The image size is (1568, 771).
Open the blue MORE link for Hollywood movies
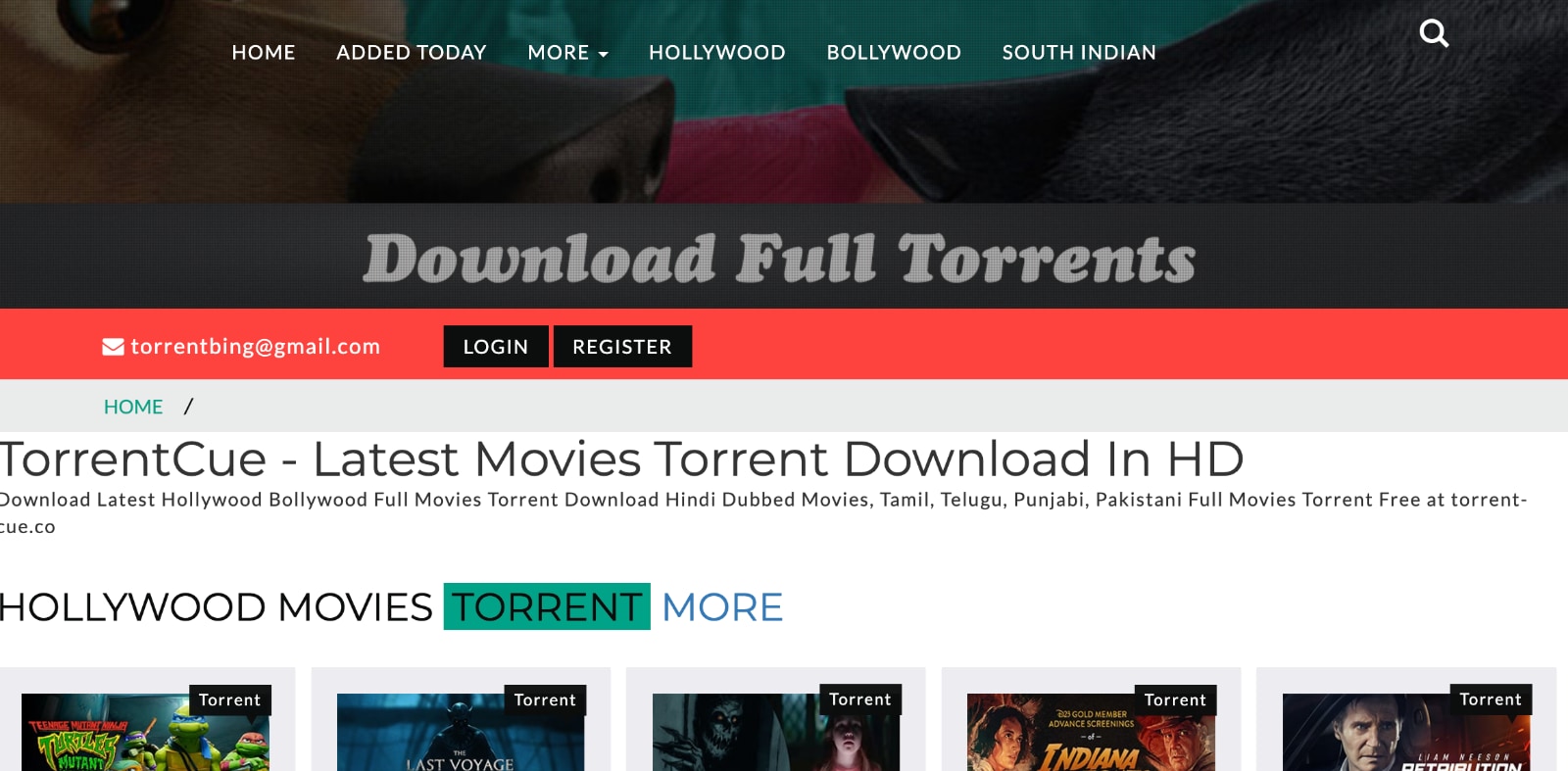click(x=722, y=607)
